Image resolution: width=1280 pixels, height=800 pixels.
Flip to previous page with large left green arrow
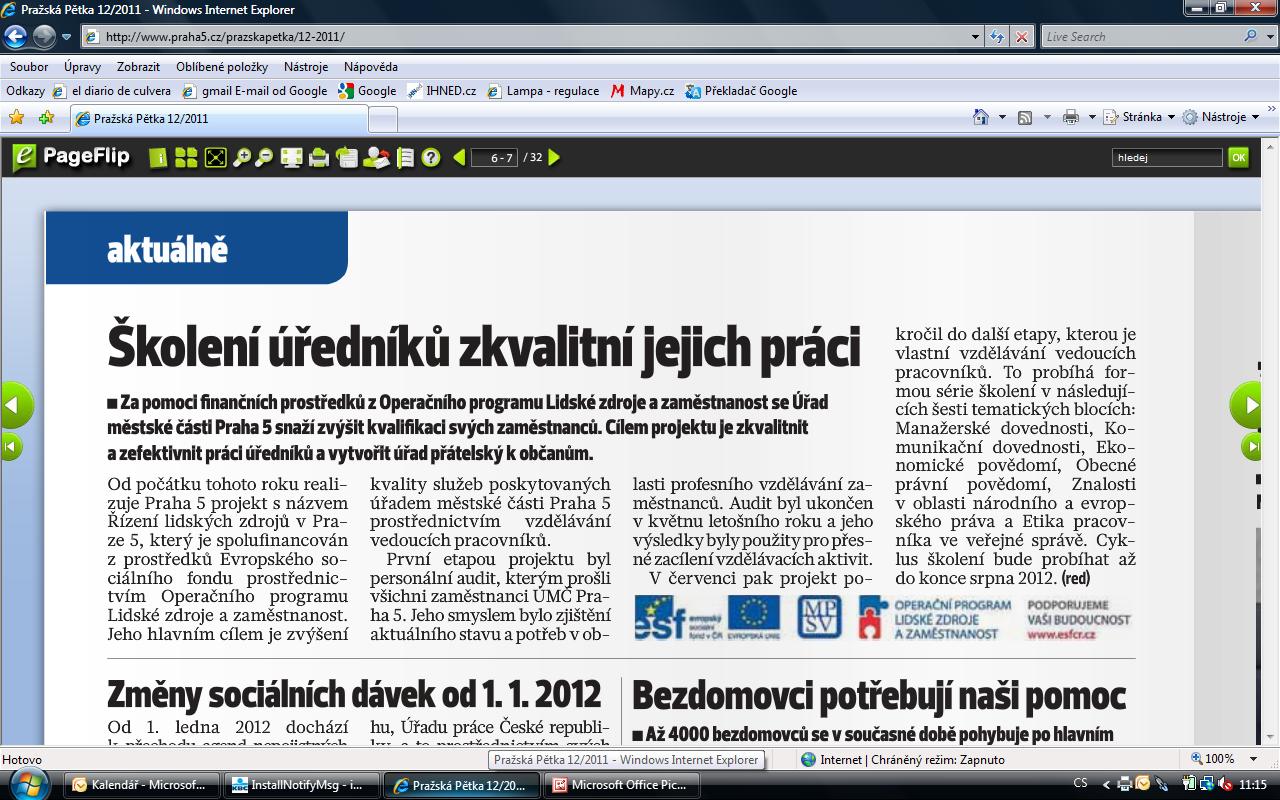pos(17,405)
